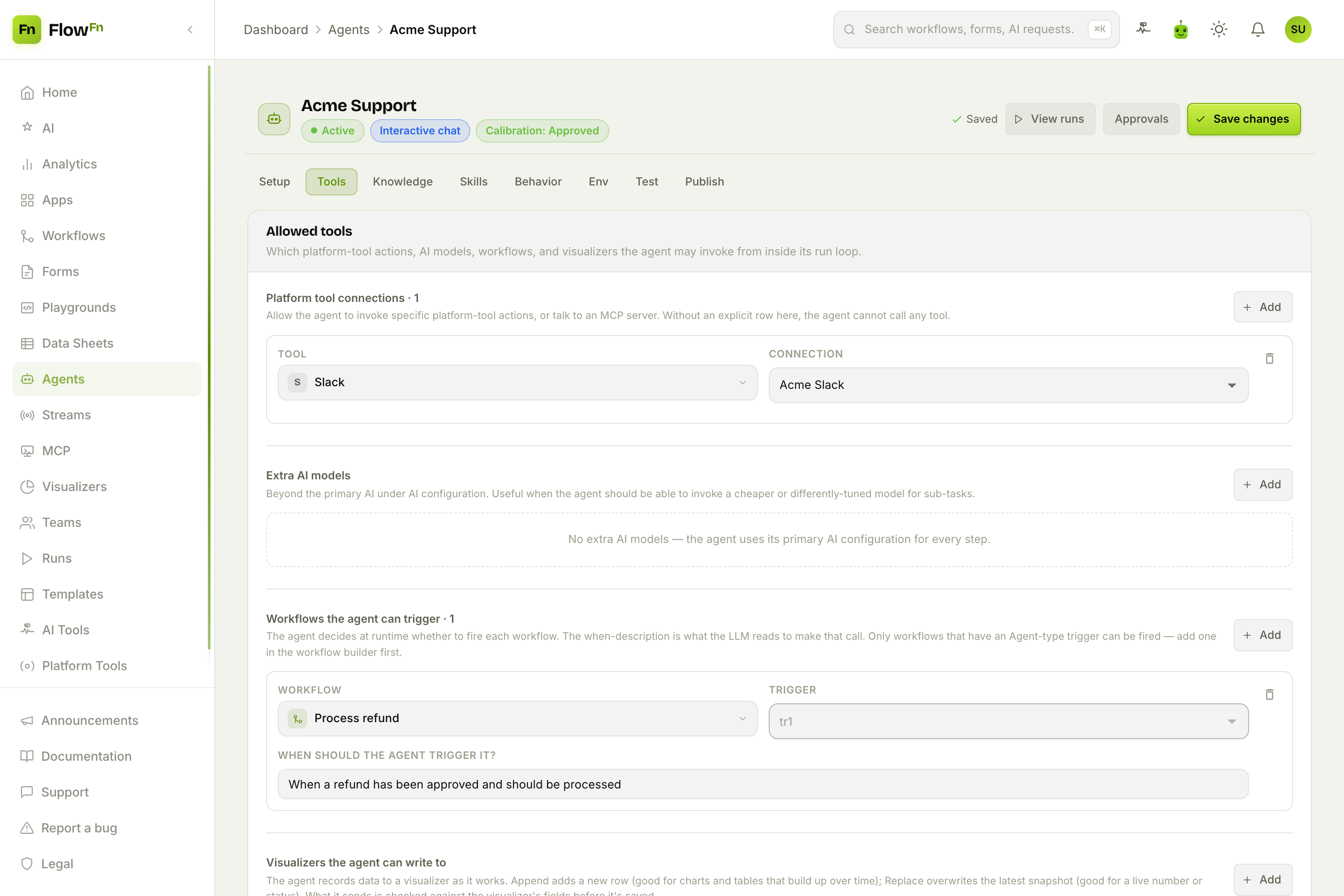This screenshot has height=896, width=1344.
Task: Go to Agents breadcrumb
Action: pos(349,29)
